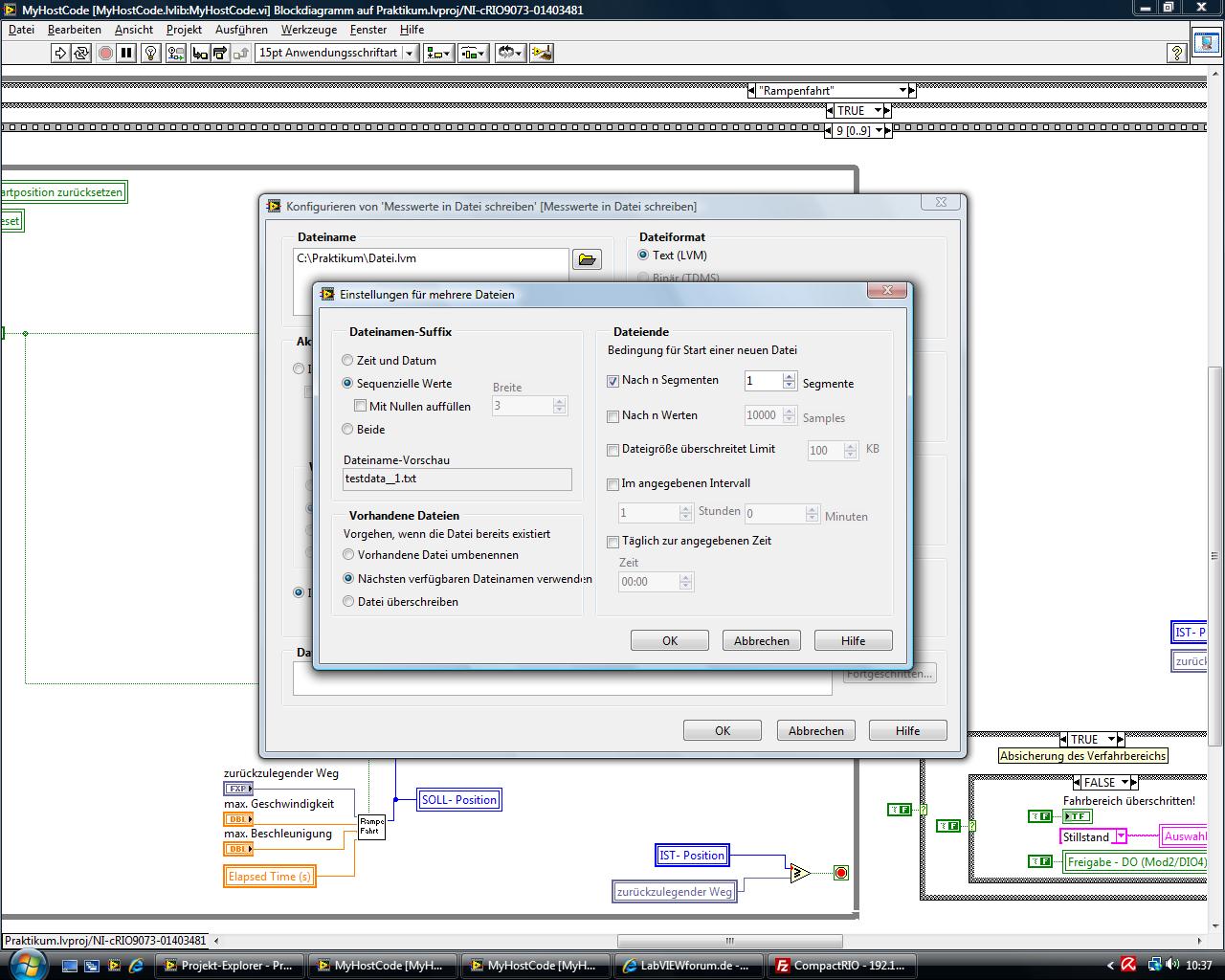Image resolution: width=1225 pixels, height=980 pixels.
Task: Click the horizontal scrollbar of block diagram
Action: (729, 941)
